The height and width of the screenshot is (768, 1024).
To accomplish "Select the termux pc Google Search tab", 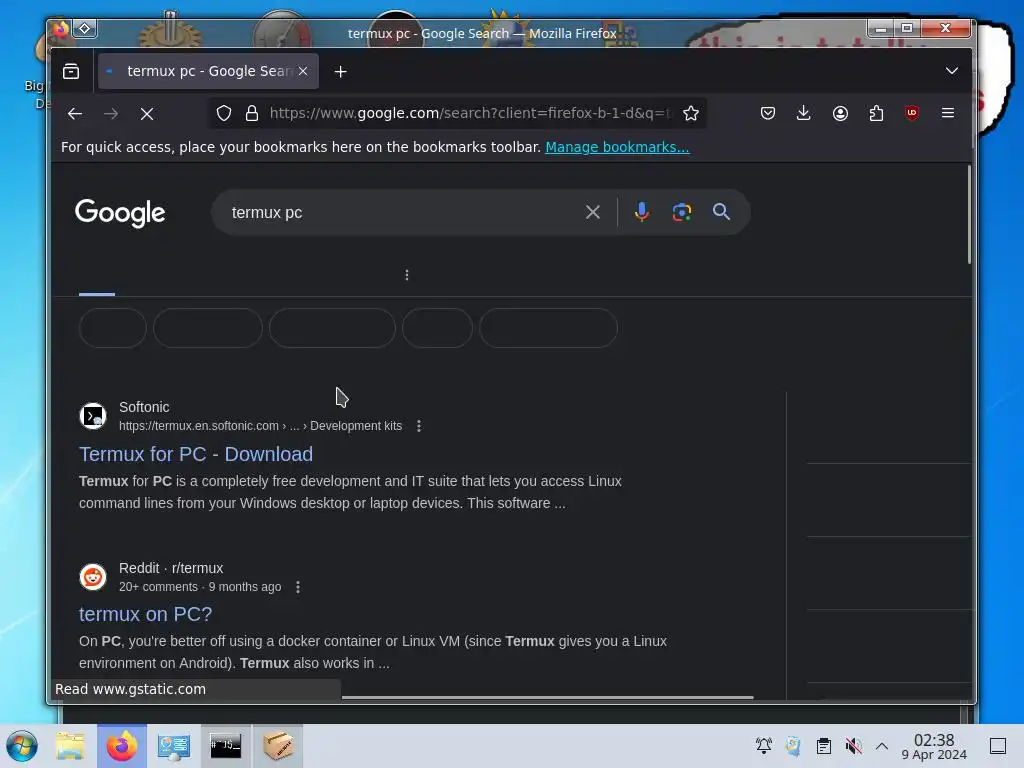I will (208, 71).
